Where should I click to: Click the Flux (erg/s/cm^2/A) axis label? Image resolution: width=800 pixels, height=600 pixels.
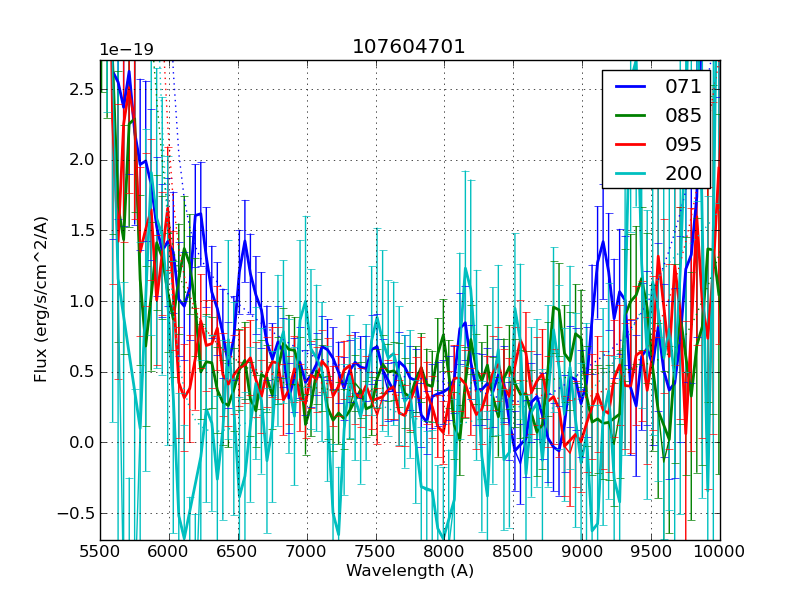(x=41, y=300)
